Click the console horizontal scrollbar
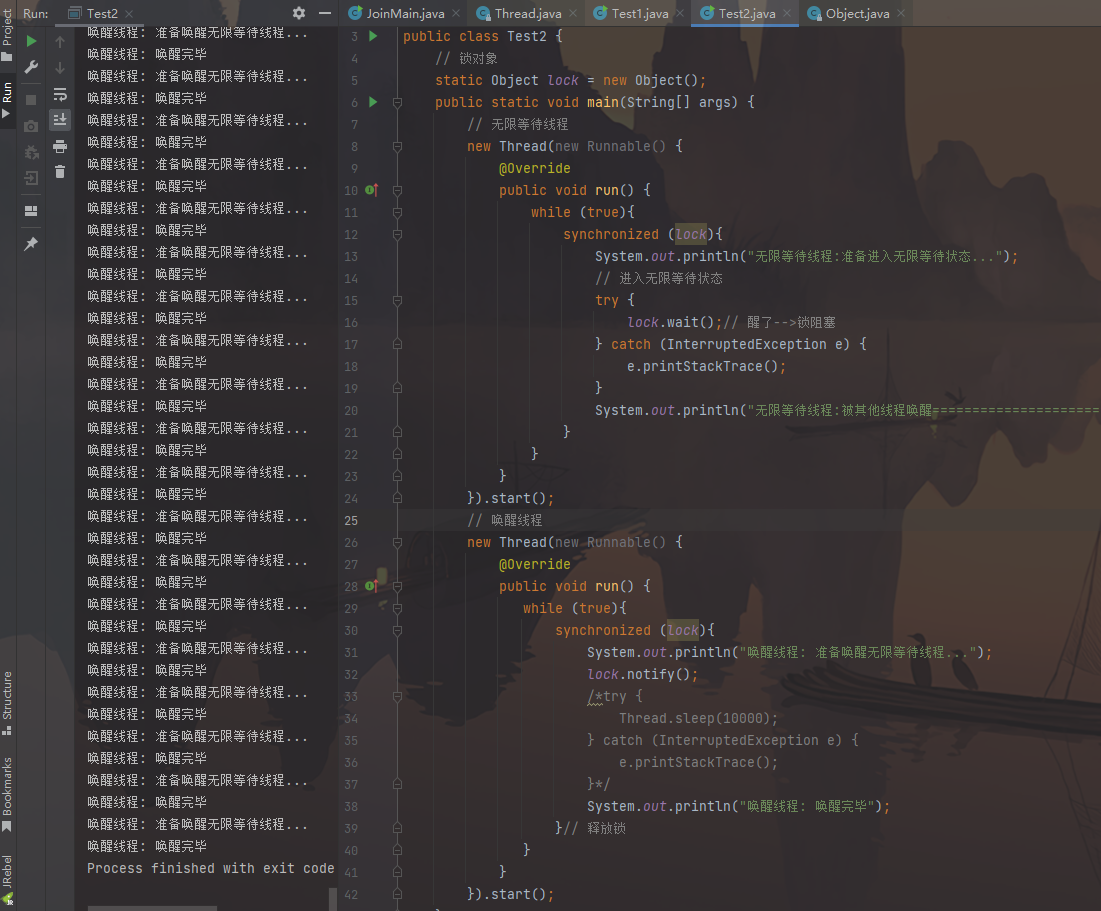This screenshot has height=911, width=1101. (152, 906)
